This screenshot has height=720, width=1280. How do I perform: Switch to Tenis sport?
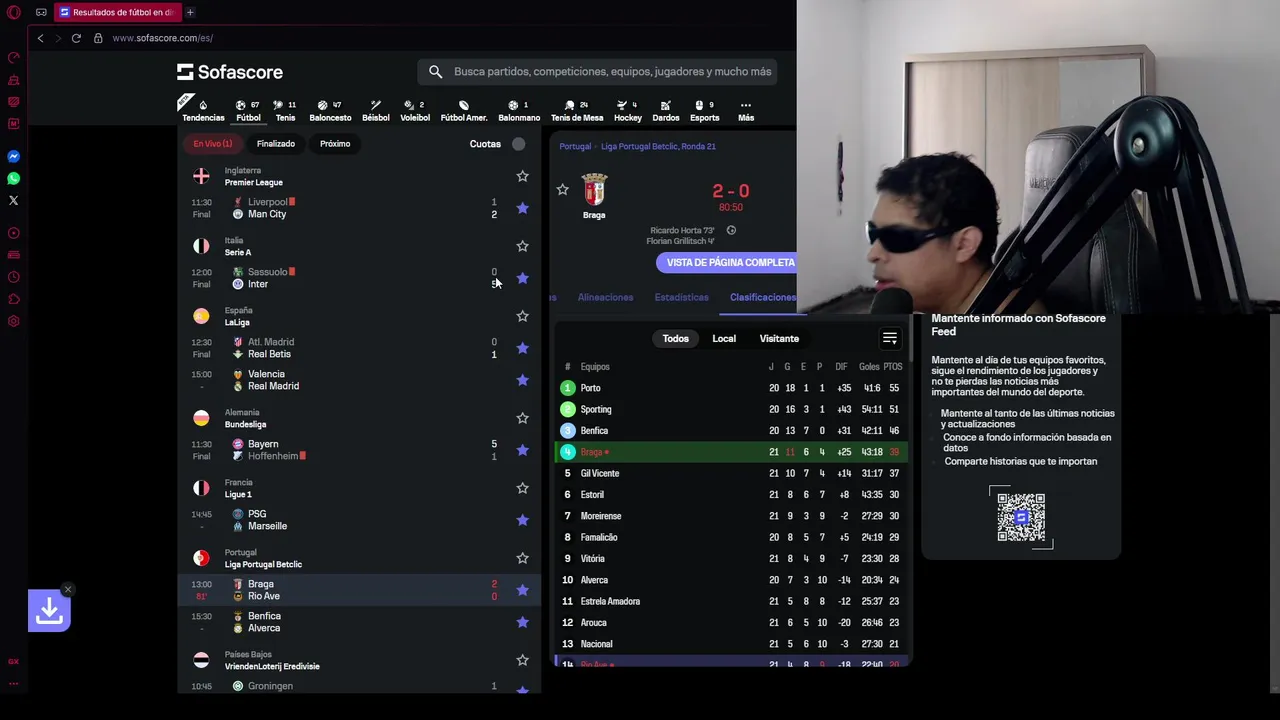click(x=285, y=110)
